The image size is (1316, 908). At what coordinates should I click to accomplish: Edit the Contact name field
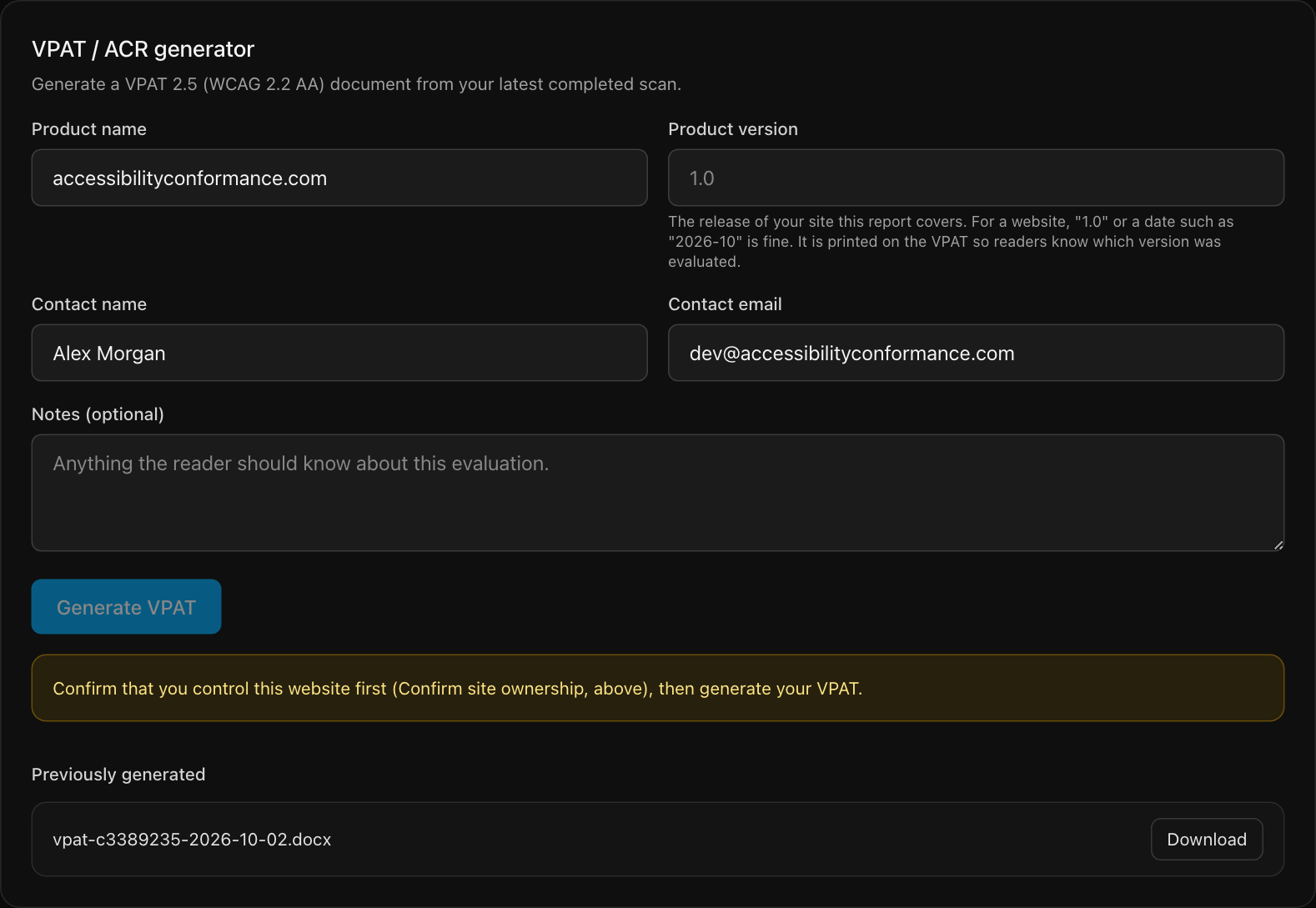[x=339, y=353]
